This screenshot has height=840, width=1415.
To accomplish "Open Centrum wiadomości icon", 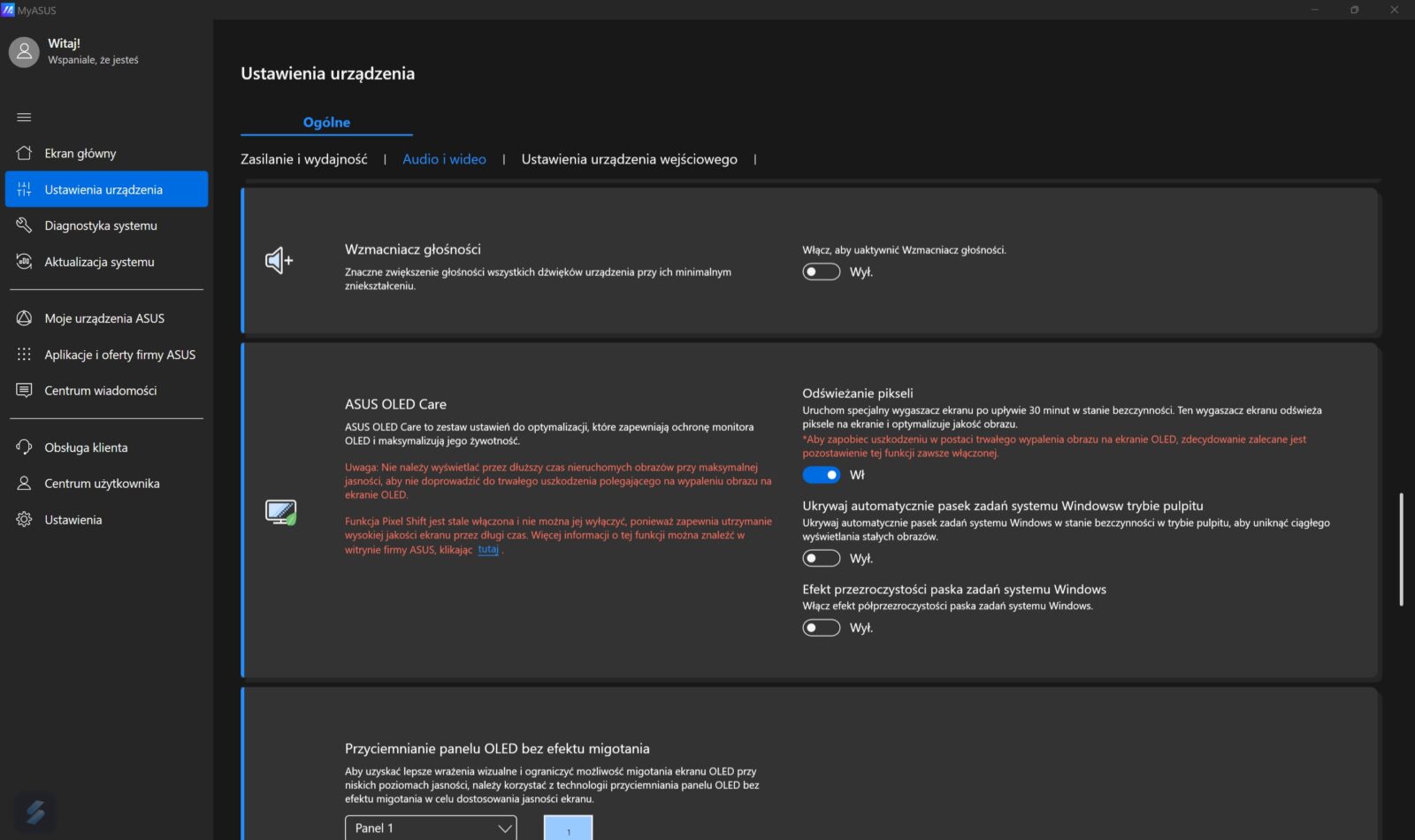I will point(24,391).
